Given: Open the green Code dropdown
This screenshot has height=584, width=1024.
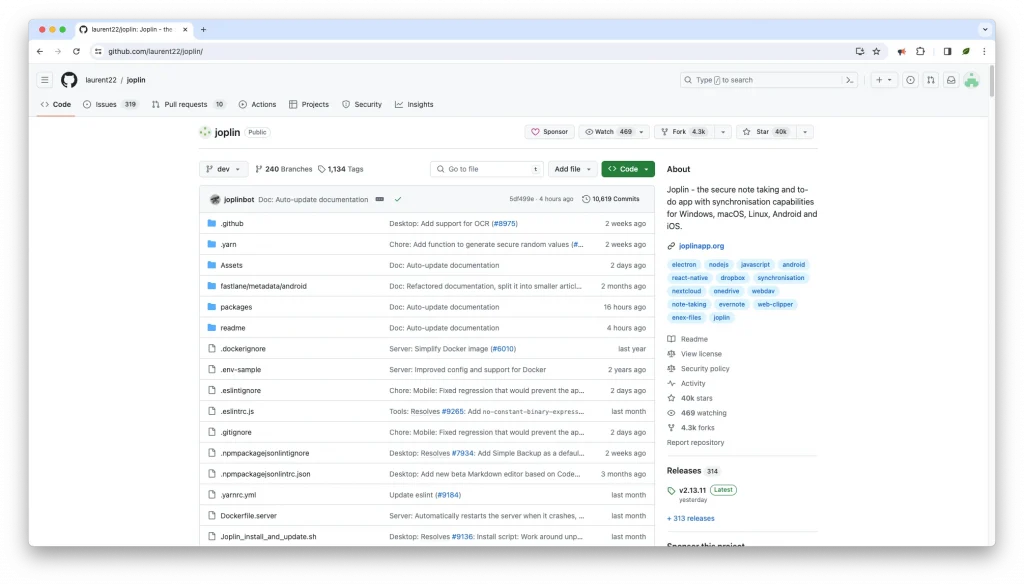Looking at the screenshot, I should pyautogui.click(x=628, y=169).
